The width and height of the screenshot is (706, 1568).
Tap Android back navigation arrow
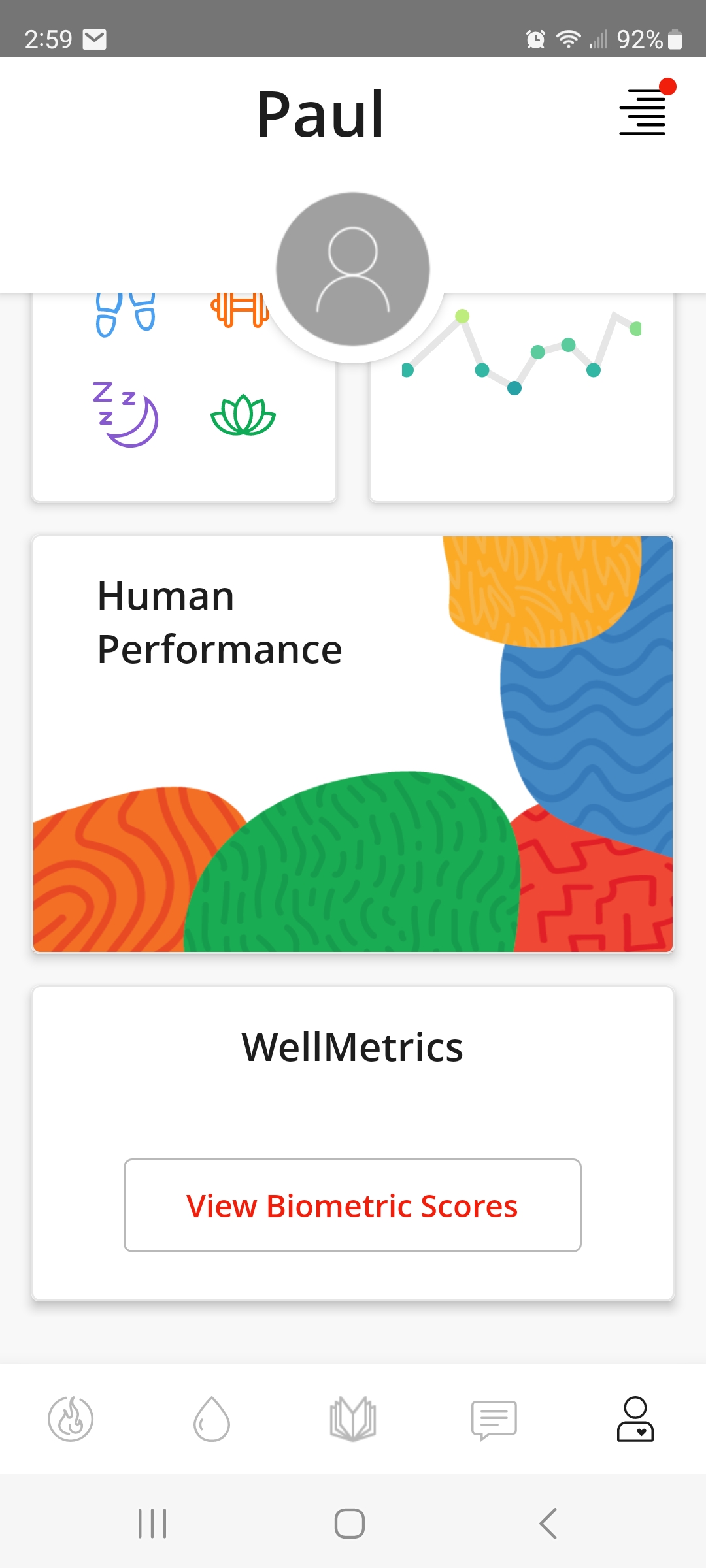point(548,1524)
